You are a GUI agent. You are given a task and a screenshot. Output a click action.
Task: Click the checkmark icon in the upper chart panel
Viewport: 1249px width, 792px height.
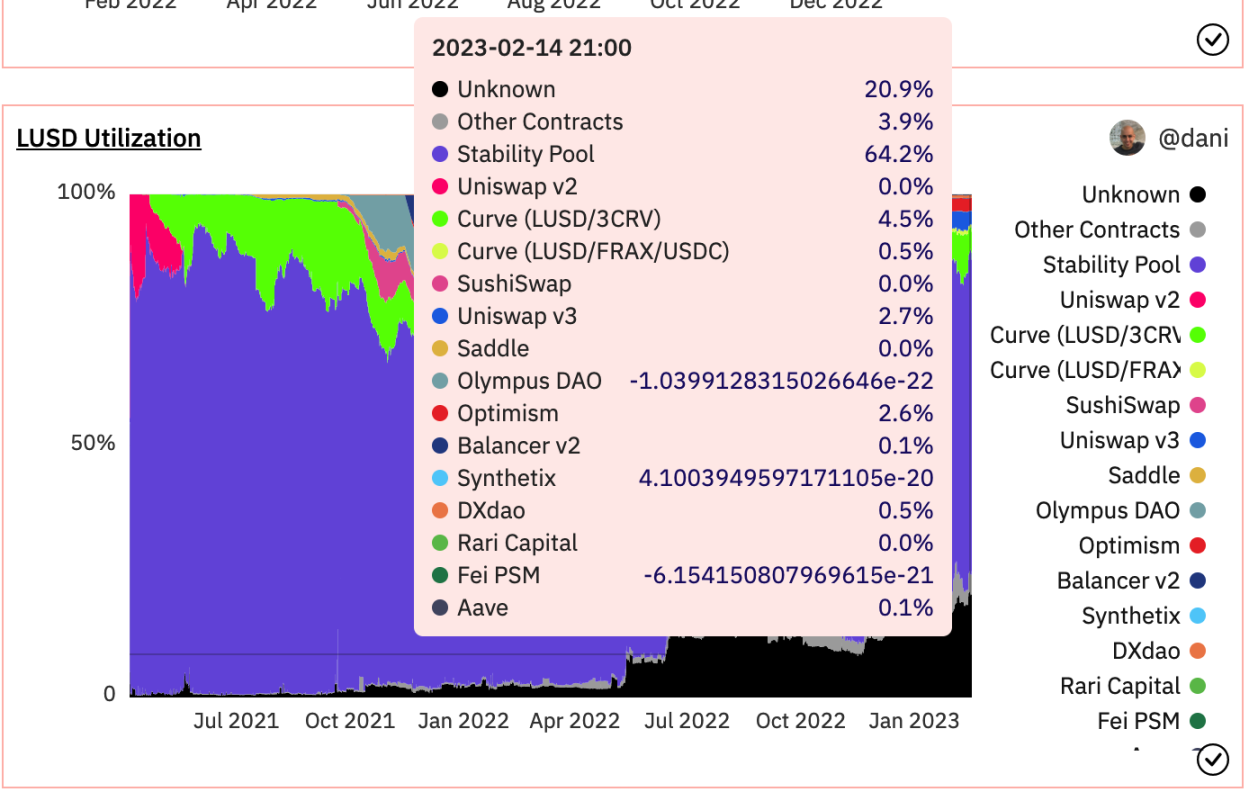click(1212, 39)
